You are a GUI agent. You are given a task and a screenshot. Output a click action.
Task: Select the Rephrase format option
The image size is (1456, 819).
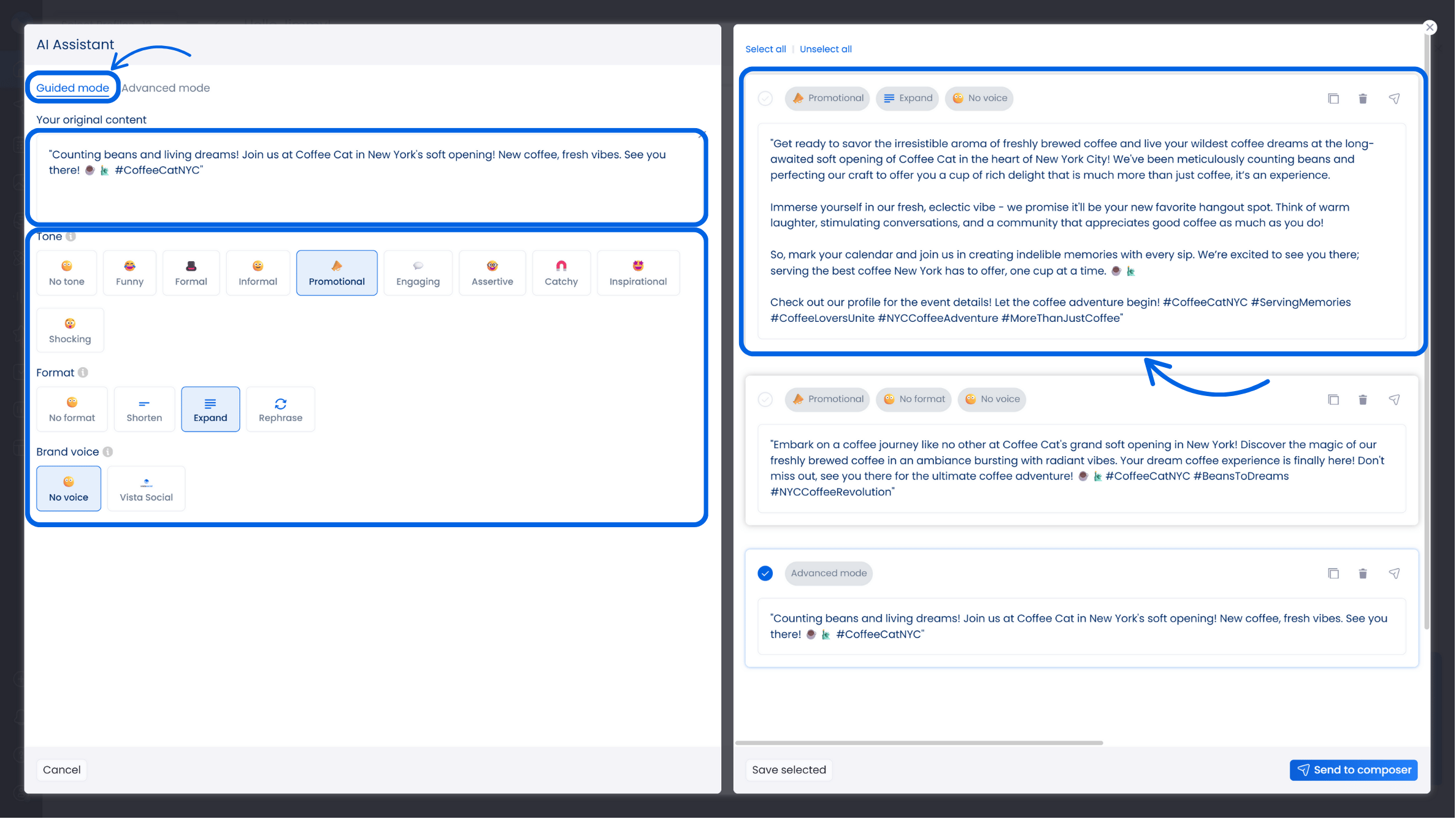point(280,409)
